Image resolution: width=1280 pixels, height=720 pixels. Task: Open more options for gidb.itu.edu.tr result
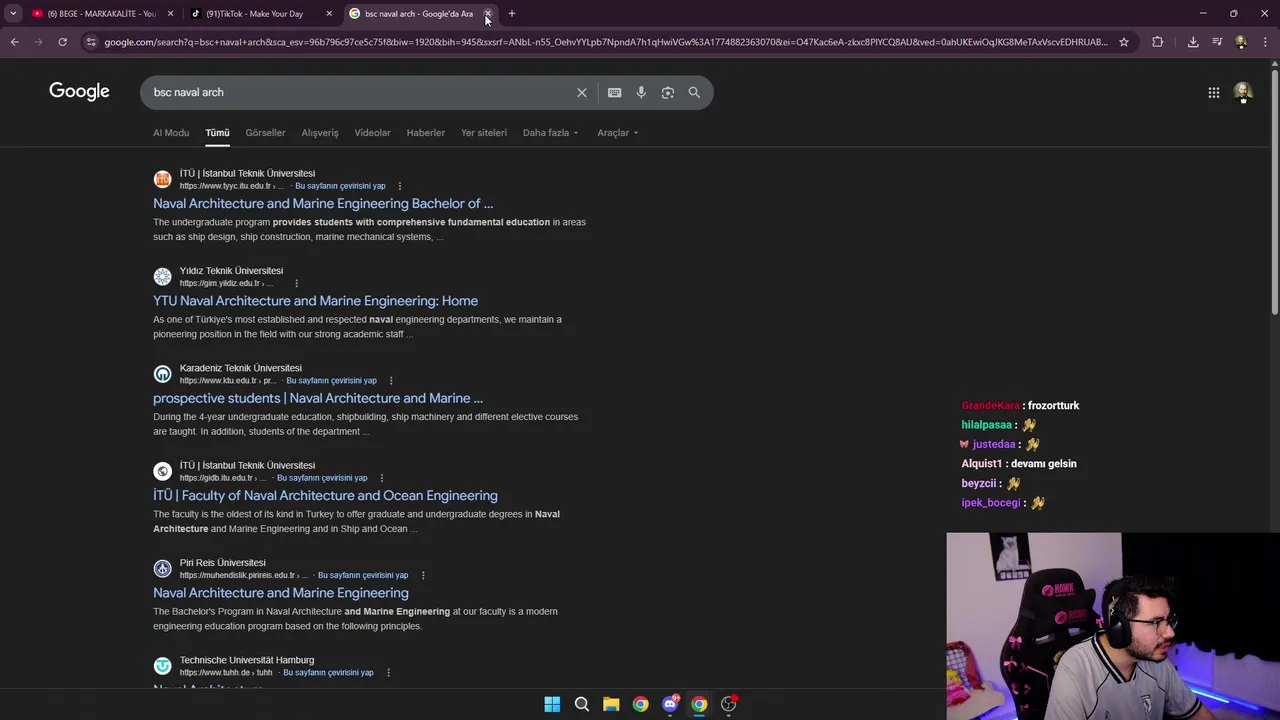381,478
